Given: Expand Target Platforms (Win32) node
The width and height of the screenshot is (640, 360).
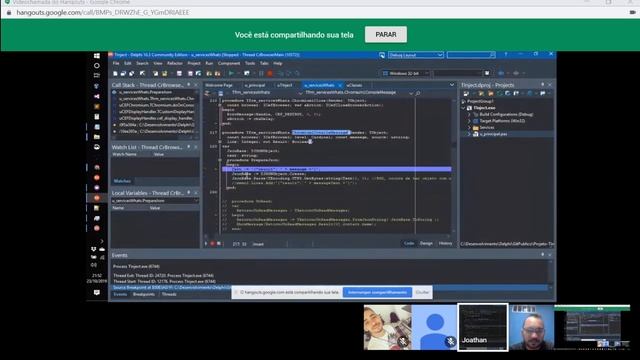Looking at the screenshot, I should coord(469,121).
